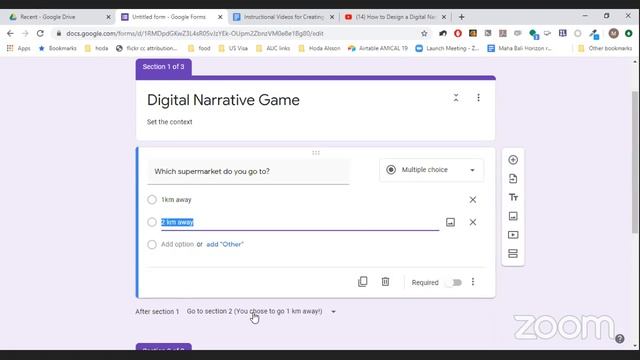Open the 'Airtable AMICAL 19' bookmark

pos(378,48)
